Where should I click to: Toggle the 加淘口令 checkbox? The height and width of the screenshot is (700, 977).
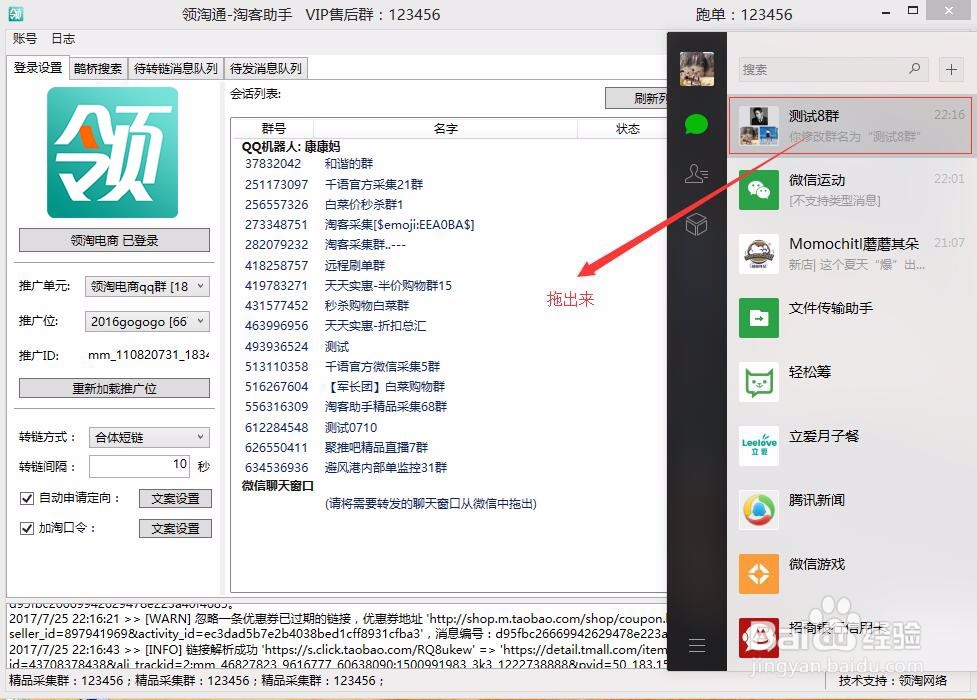(x=26, y=528)
